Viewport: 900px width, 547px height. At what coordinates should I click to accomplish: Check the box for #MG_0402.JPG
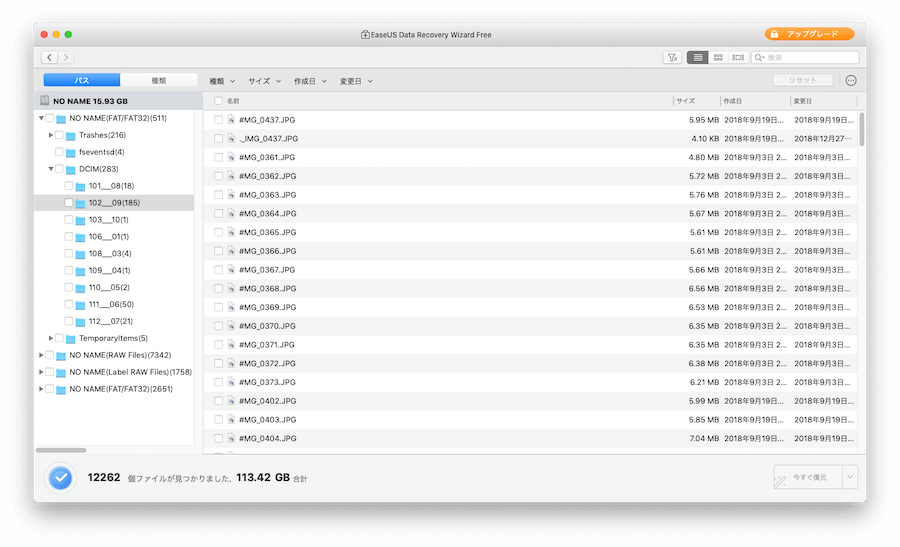tap(218, 401)
